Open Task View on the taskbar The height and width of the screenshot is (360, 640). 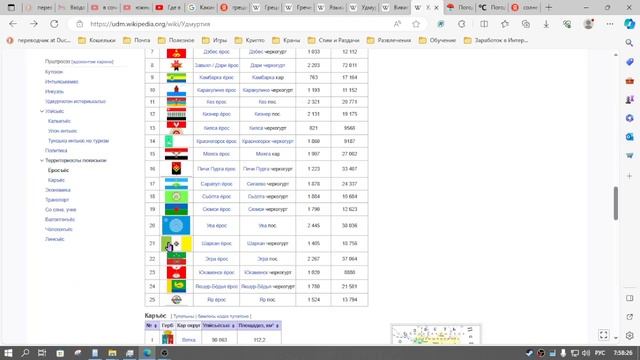pos(42,353)
